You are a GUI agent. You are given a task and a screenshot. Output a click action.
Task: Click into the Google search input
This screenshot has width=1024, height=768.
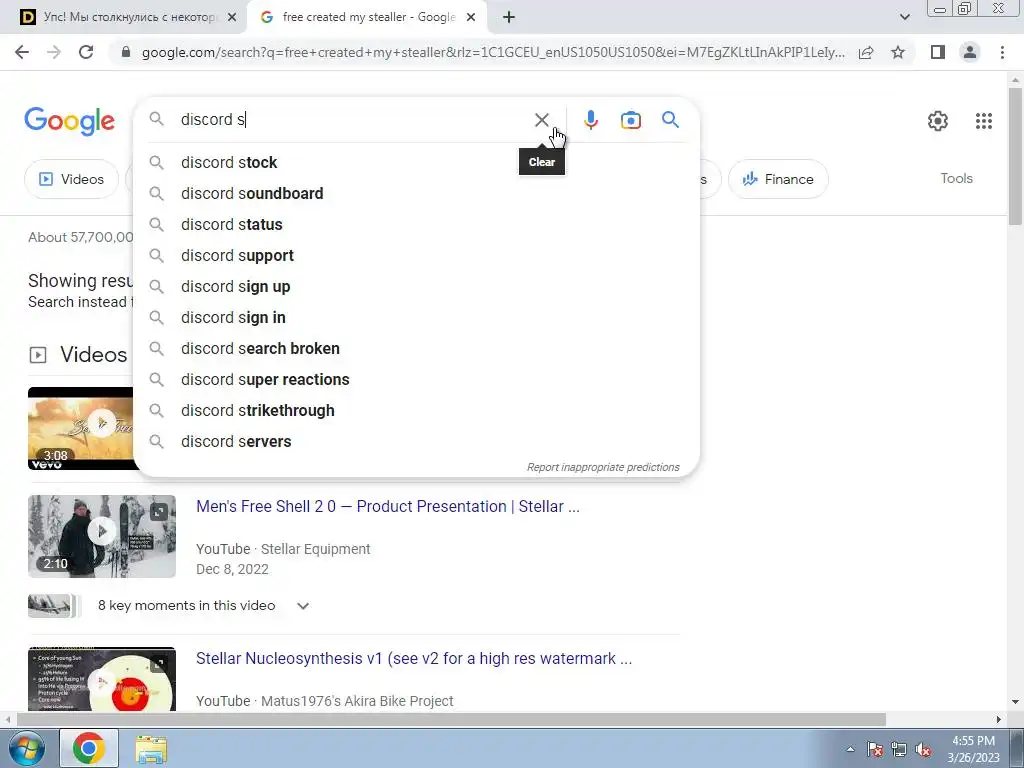353,120
